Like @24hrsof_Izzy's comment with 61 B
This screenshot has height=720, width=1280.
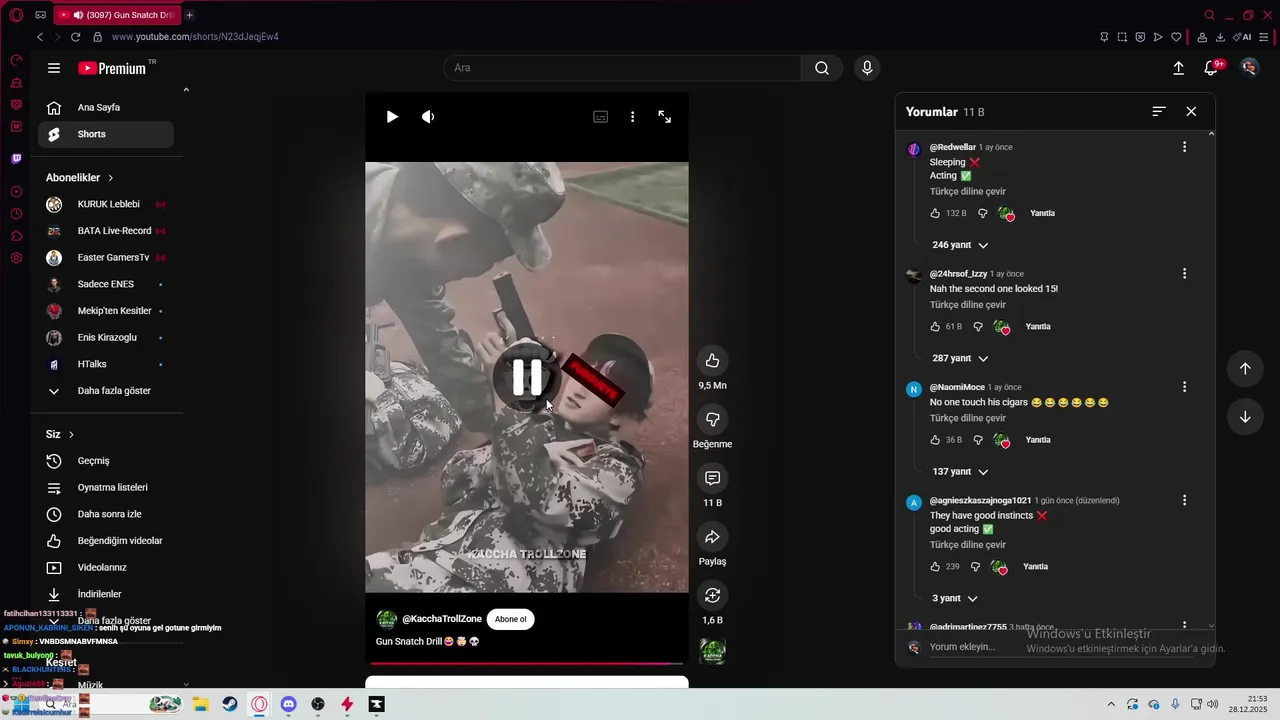pyautogui.click(x=935, y=326)
